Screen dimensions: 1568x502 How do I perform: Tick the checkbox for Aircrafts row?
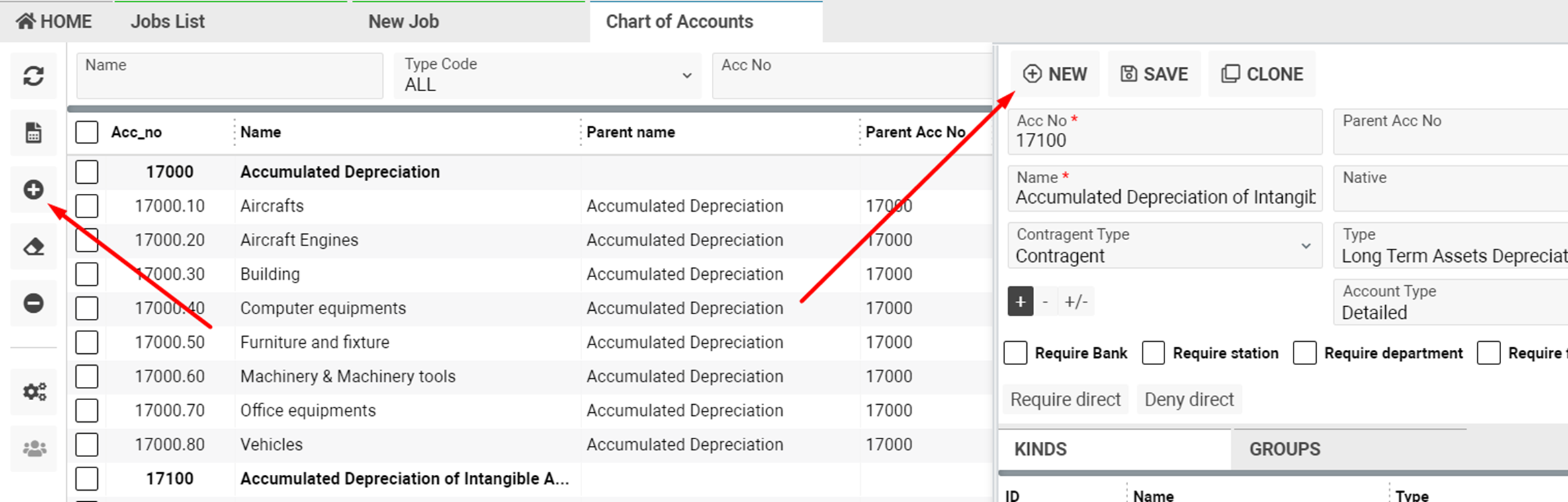(x=87, y=206)
